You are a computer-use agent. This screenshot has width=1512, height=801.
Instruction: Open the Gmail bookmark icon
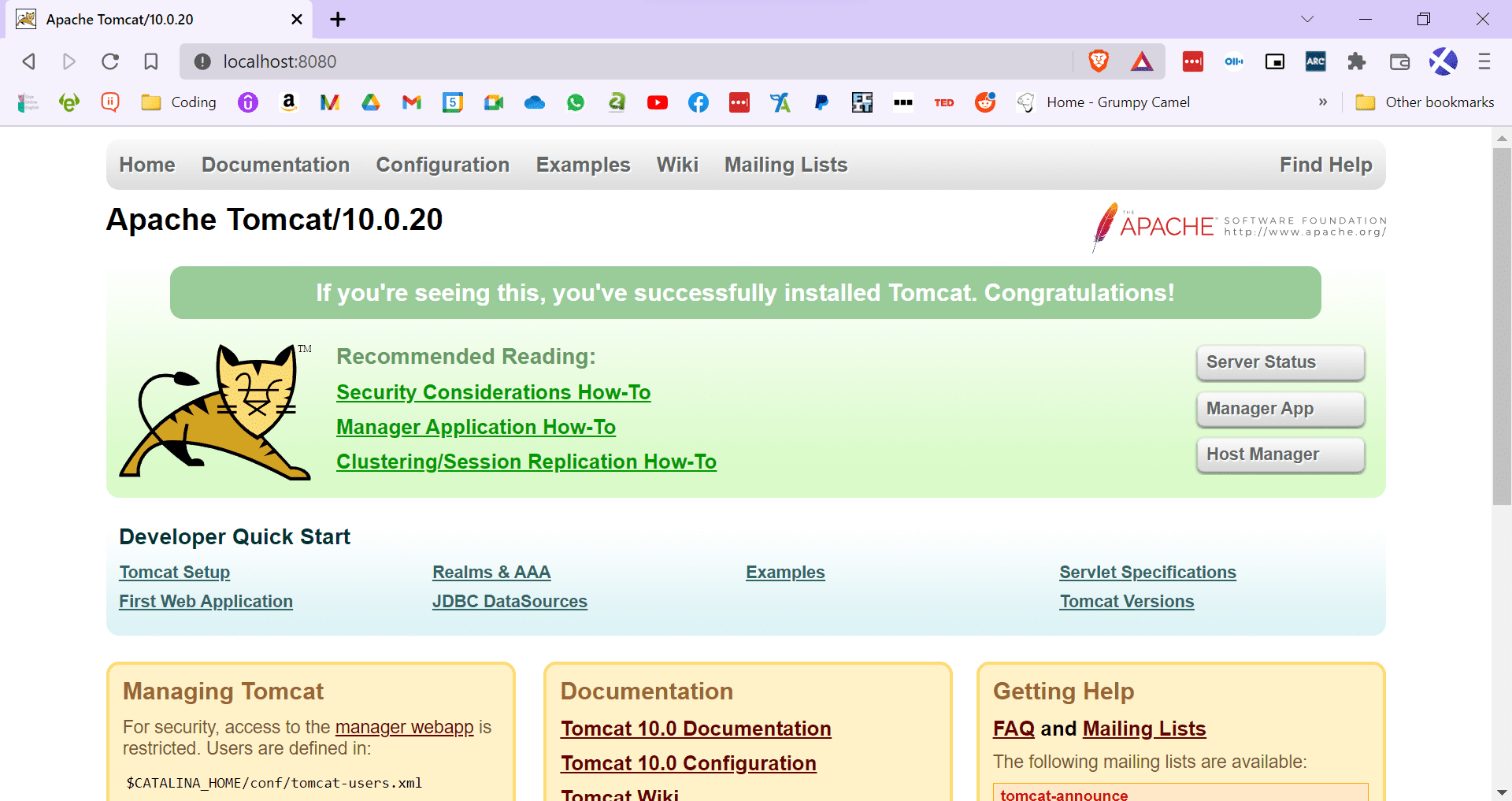pos(411,102)
